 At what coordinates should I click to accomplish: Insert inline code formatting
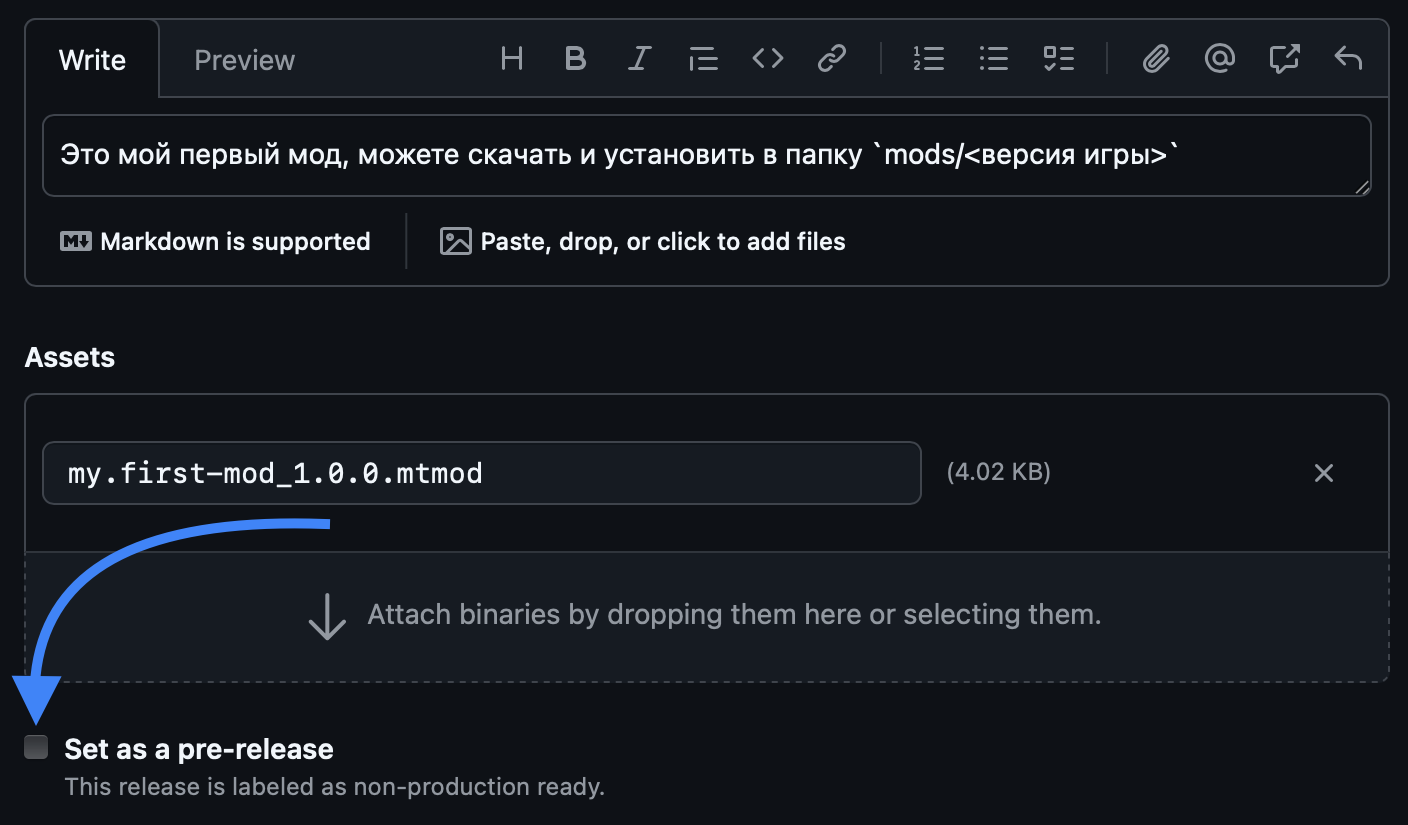click(x=767, y=58)
